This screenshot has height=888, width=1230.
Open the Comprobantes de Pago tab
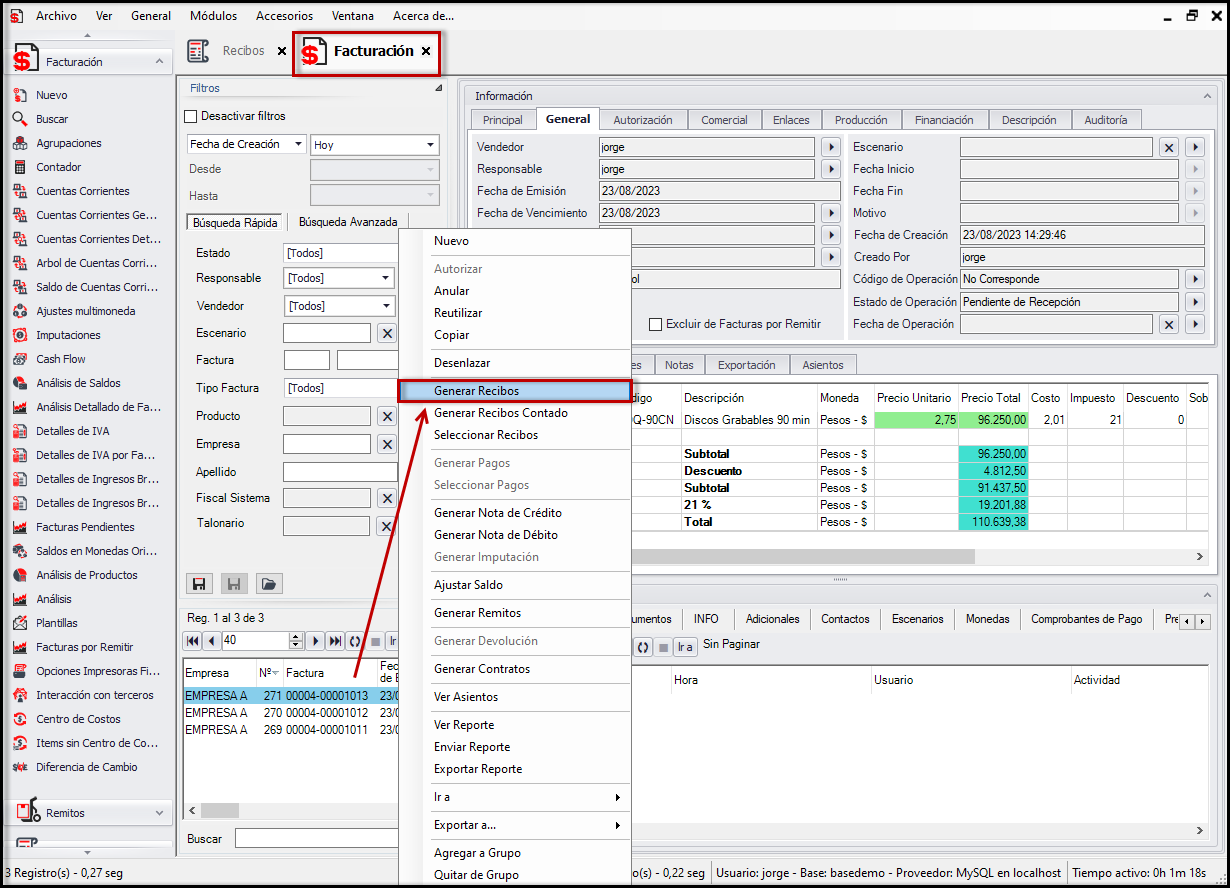click(x=1086, y=619)
